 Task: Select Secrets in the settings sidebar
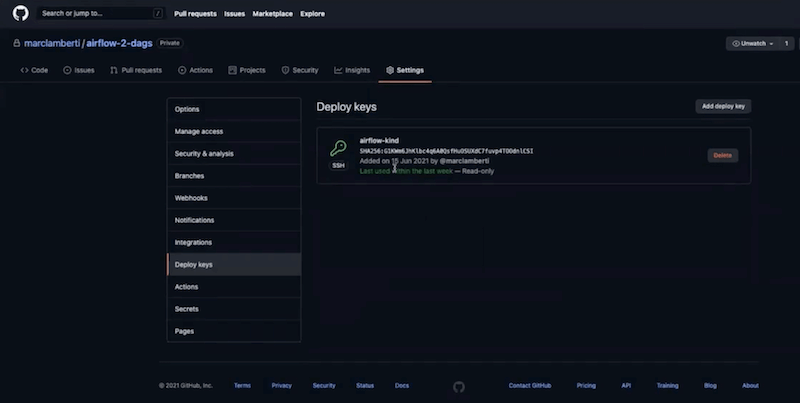tap(187, 309)
